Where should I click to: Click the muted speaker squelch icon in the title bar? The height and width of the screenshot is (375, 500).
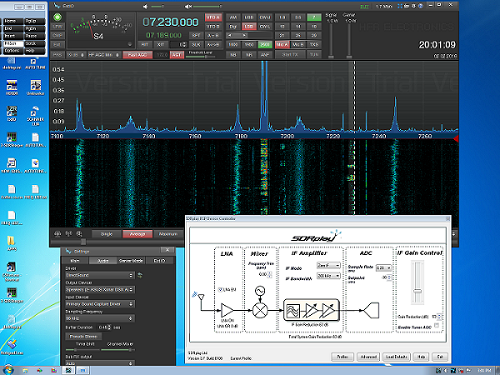(x=188, y=6)
